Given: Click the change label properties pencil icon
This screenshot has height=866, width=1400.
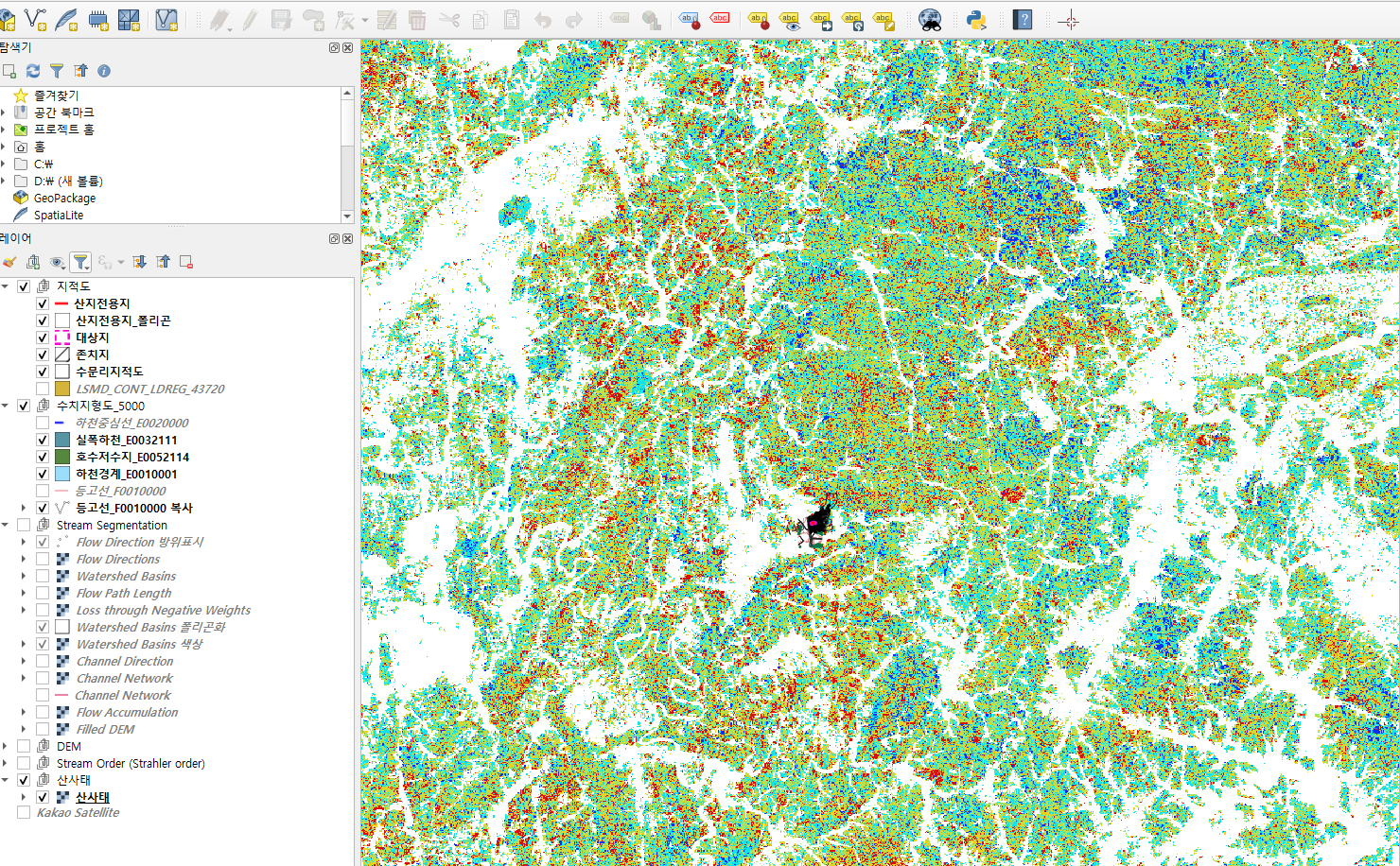Looking at the screenshot, I should click(884, 19).
